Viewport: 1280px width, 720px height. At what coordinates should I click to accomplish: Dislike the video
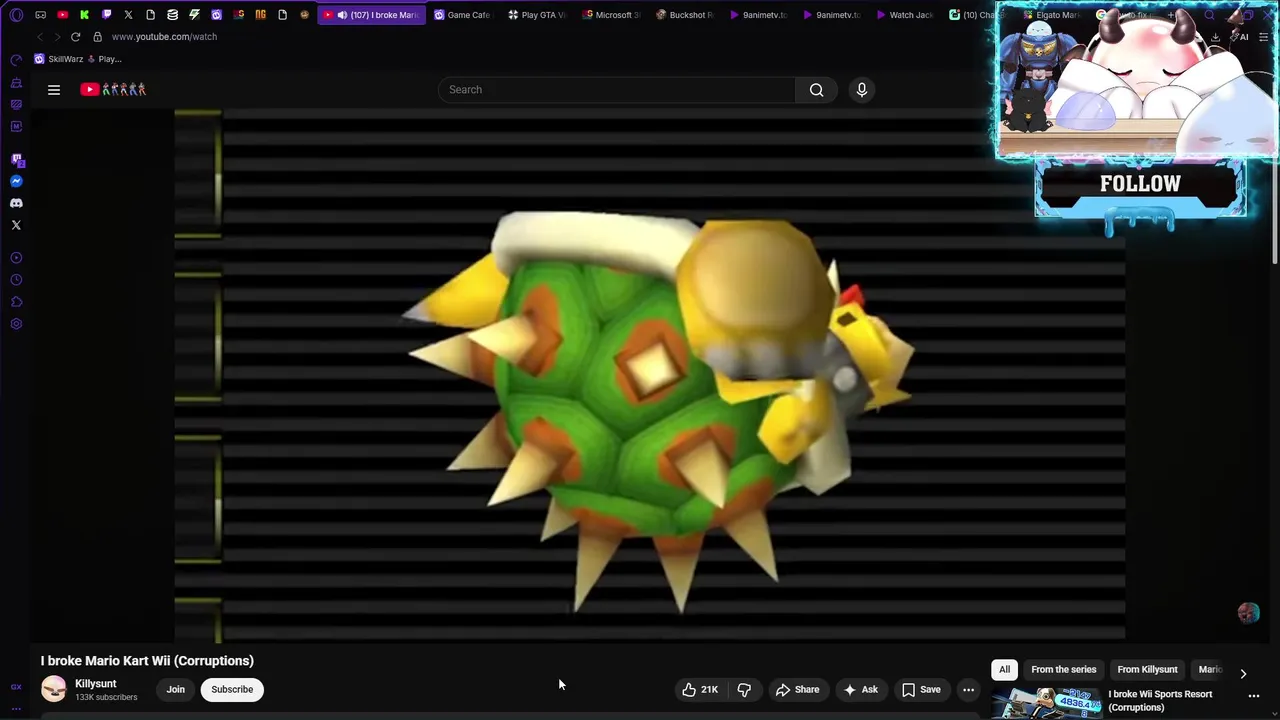coord(744,689)
